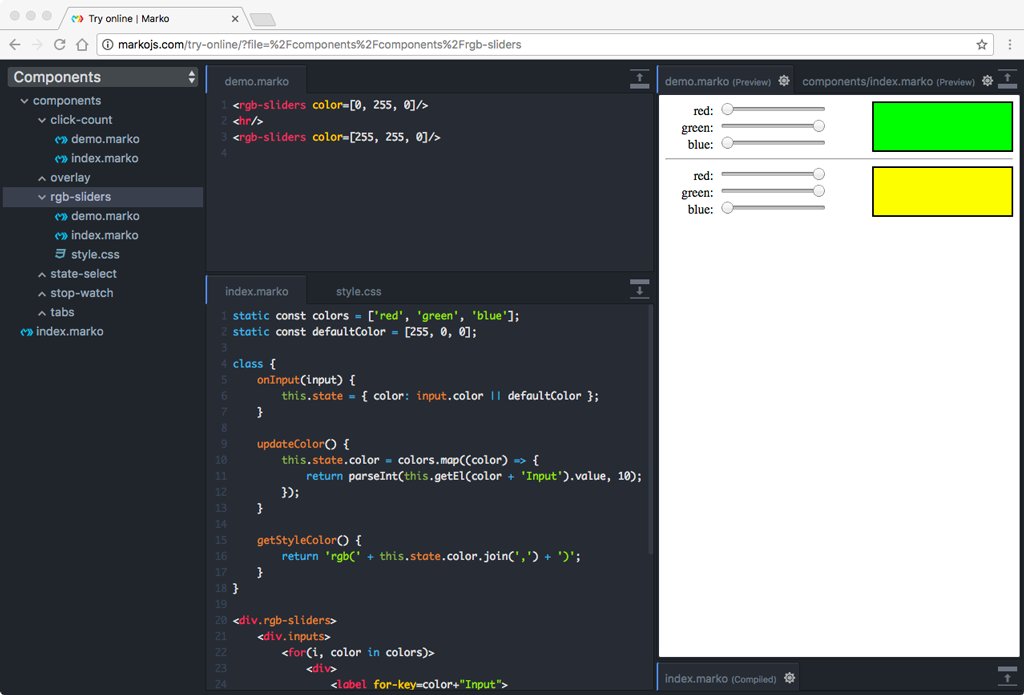The image size is (1024, 695).
Task: Click the Marko icon beside the root index.marko
Action: 27,332
